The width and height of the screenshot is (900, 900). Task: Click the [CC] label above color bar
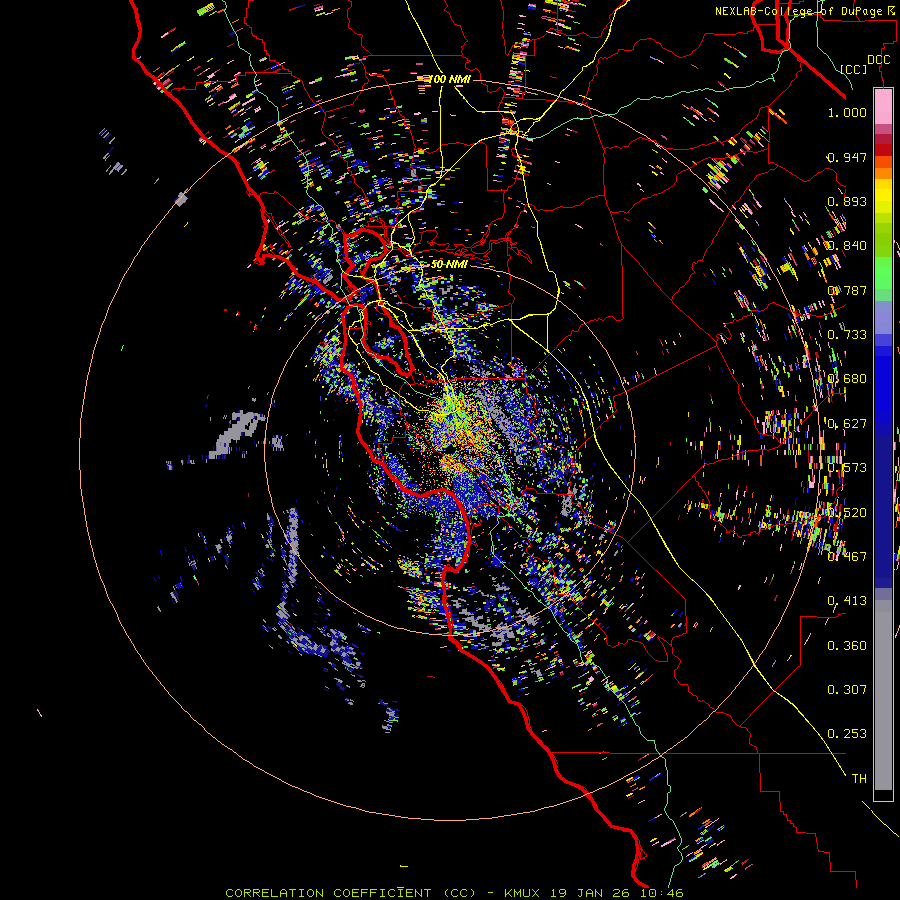pos(854,69)
